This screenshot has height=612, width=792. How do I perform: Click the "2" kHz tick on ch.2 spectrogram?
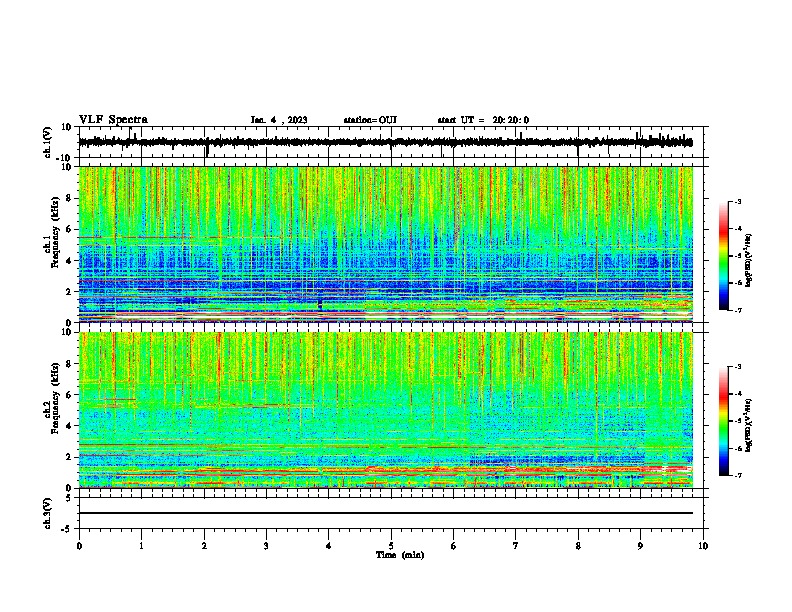coord(70,457)
